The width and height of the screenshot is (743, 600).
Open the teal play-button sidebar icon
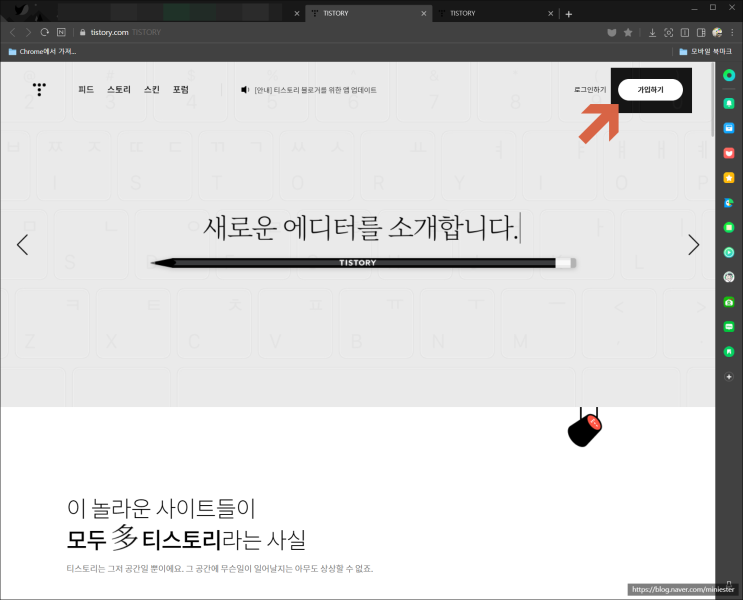tap(729, 253)
